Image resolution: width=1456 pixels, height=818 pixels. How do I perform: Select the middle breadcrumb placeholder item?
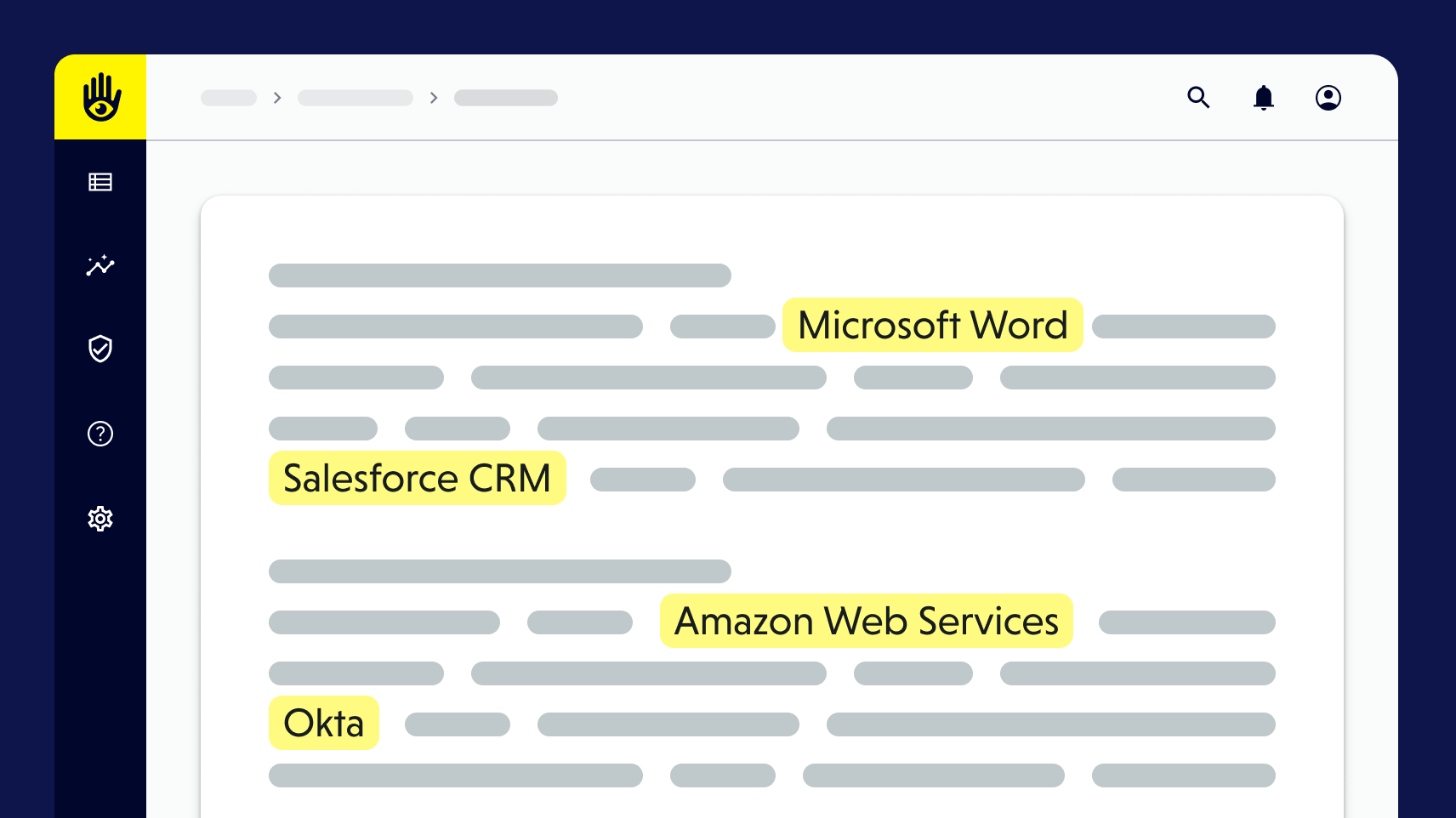coord(355,98)
